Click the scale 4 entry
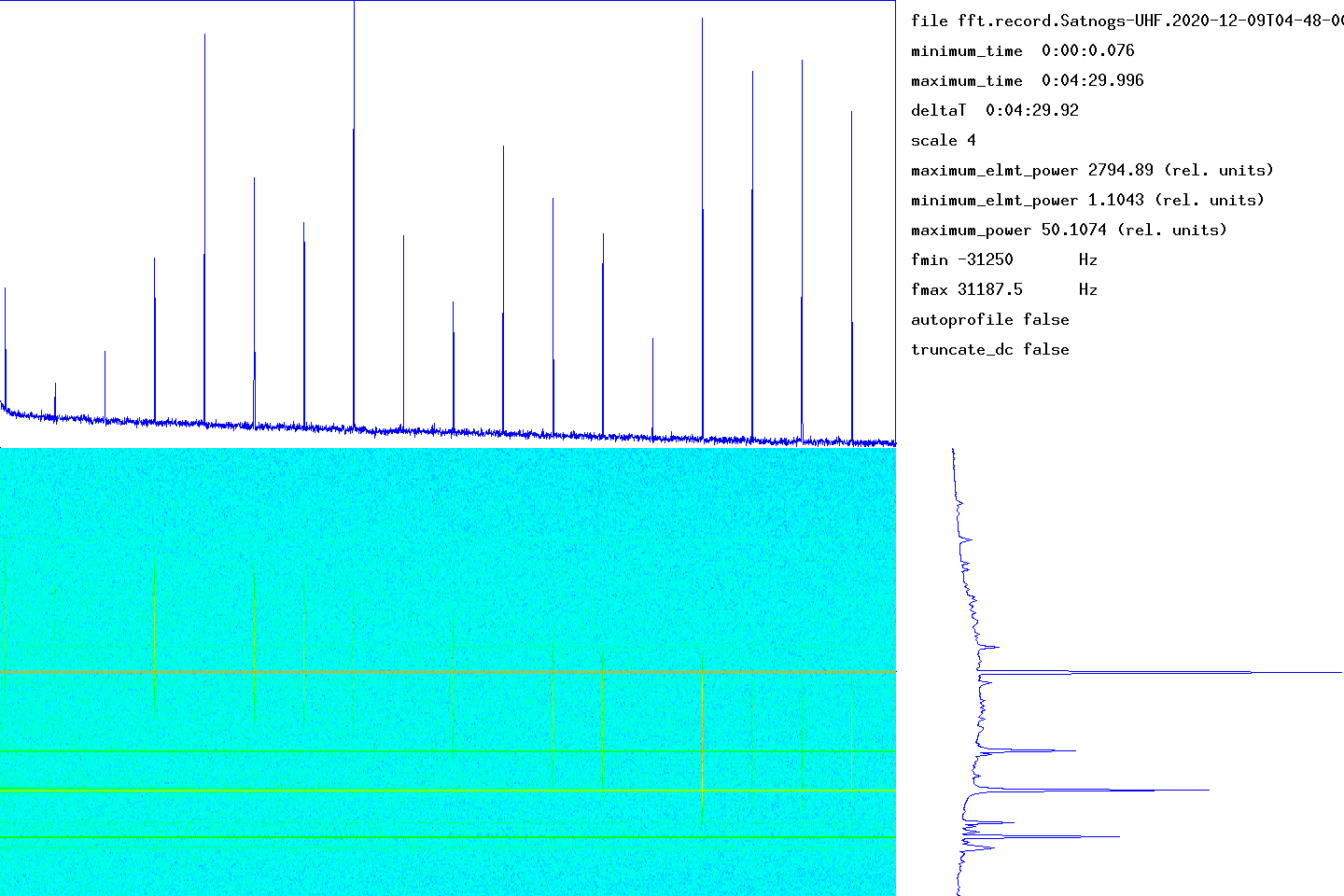Image resolution: width=1344 pixels, height=896 pixels. (944, 140)
